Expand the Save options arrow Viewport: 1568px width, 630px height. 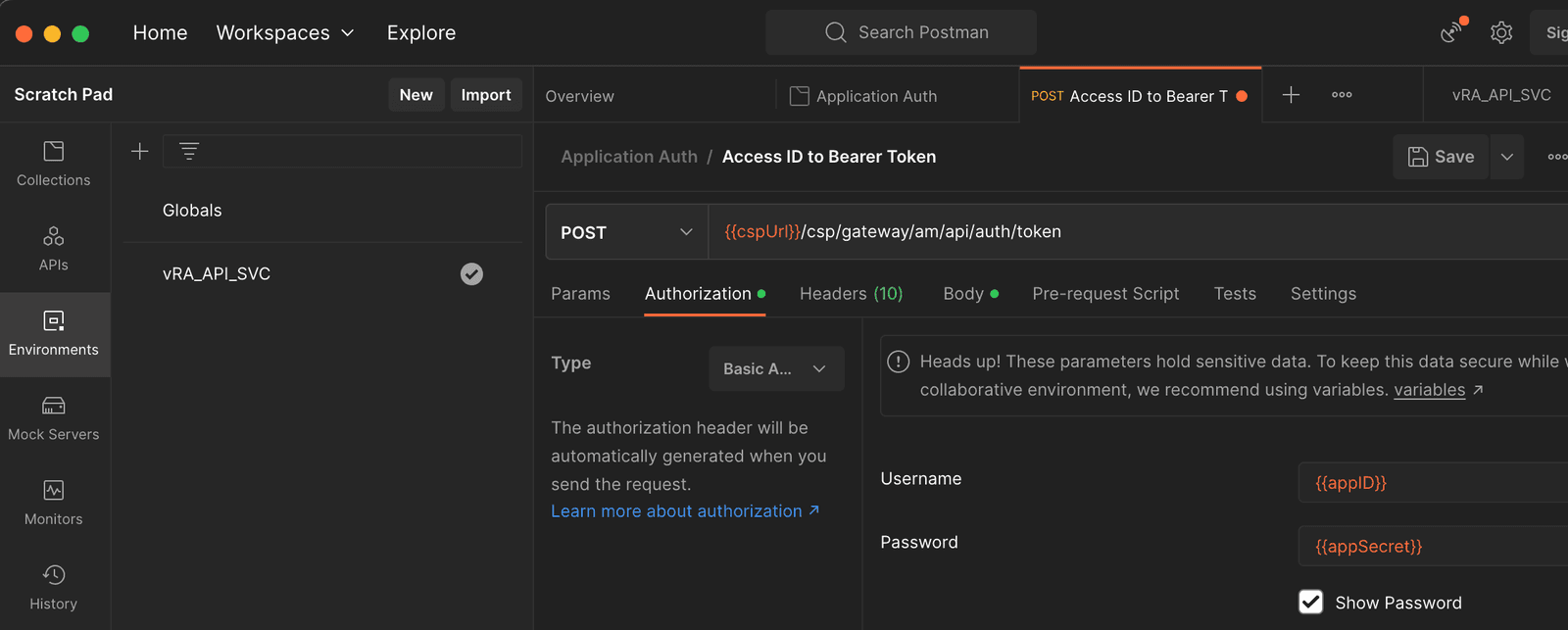pyautogui.click(x=1506, y=157)
